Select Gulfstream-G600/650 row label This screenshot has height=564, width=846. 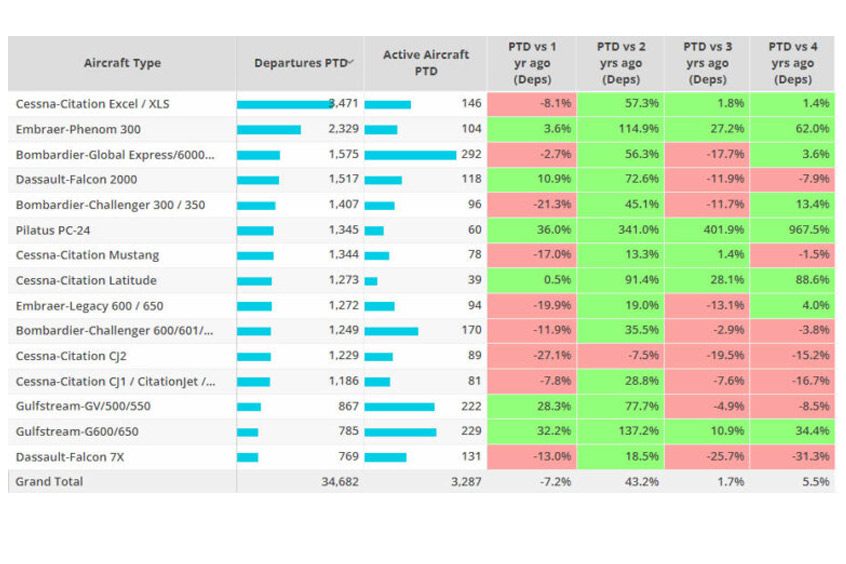[77, 432]
